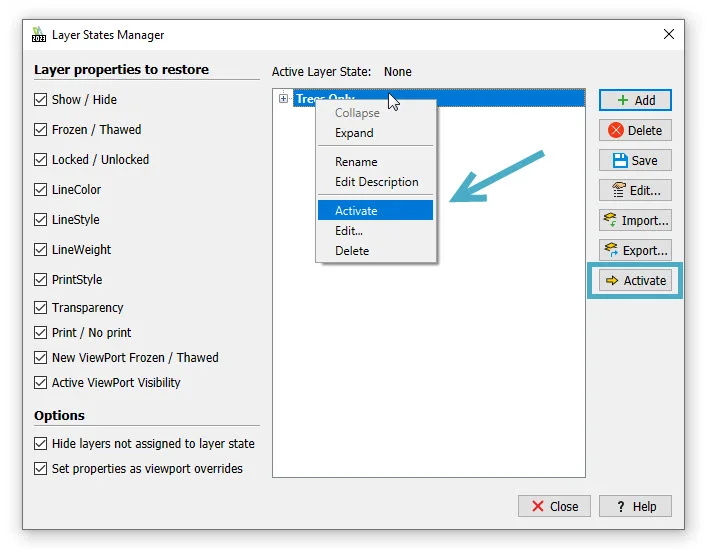The image size is (705, 550).
Task: Open the Edit... button on right panel
Action: coord(635,190)
